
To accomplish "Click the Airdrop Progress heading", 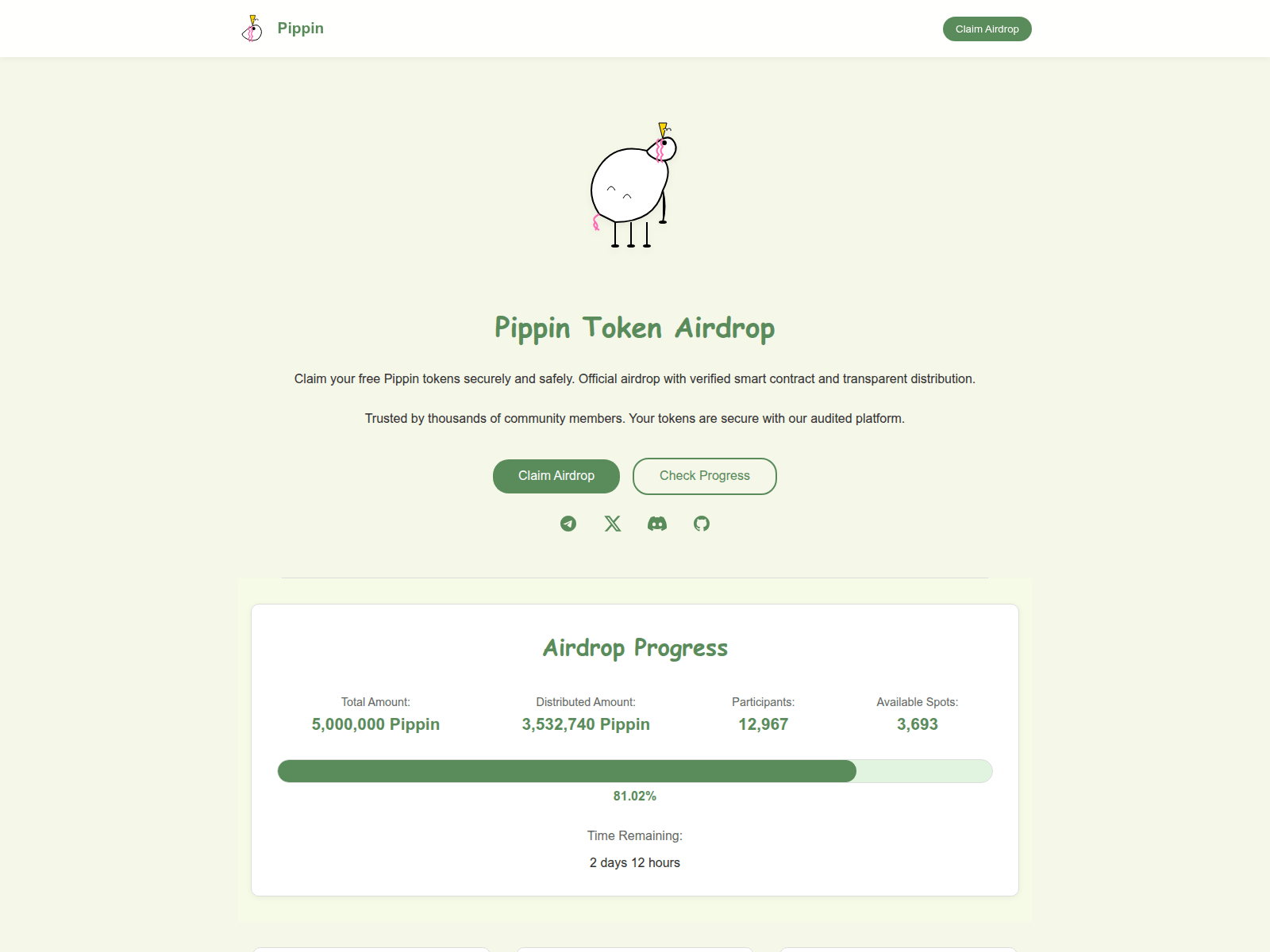I will click(634, 647).
